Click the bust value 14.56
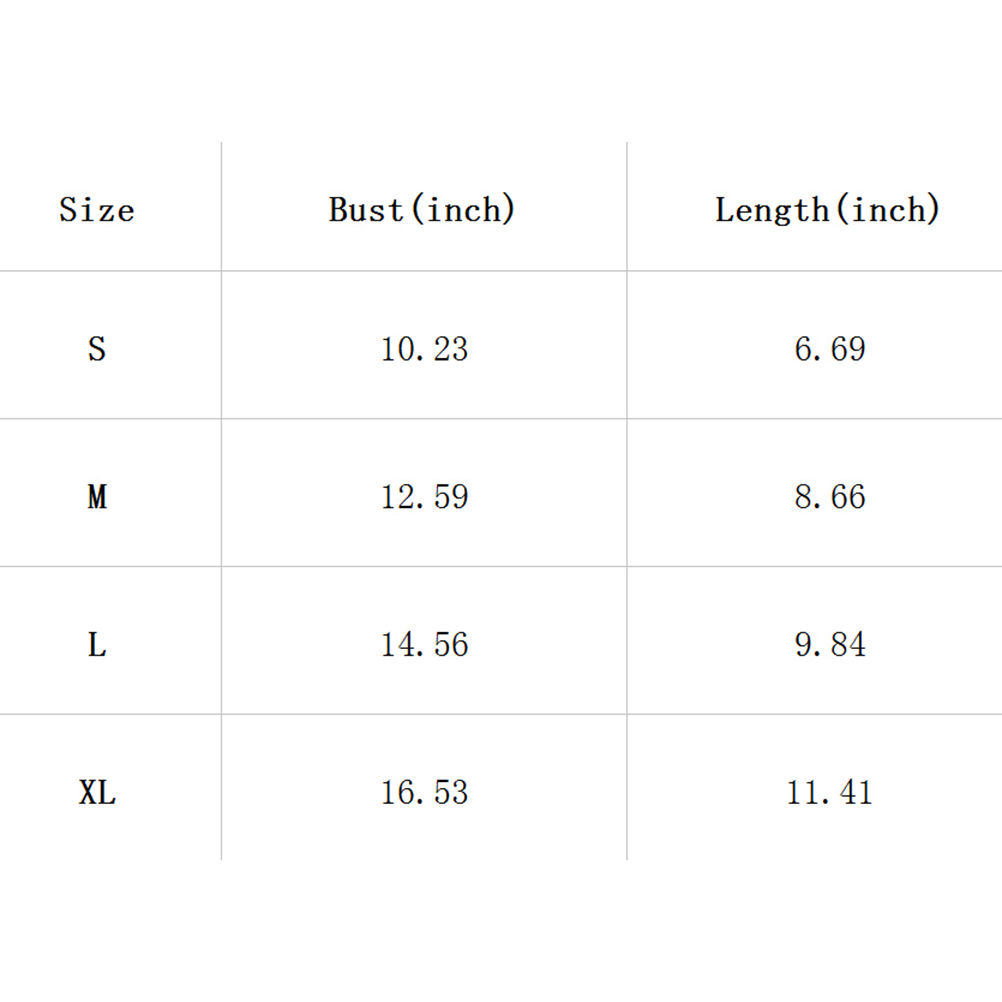Image resolution: width=1002 pixels, height=1002 pixels. click(424, 645)
